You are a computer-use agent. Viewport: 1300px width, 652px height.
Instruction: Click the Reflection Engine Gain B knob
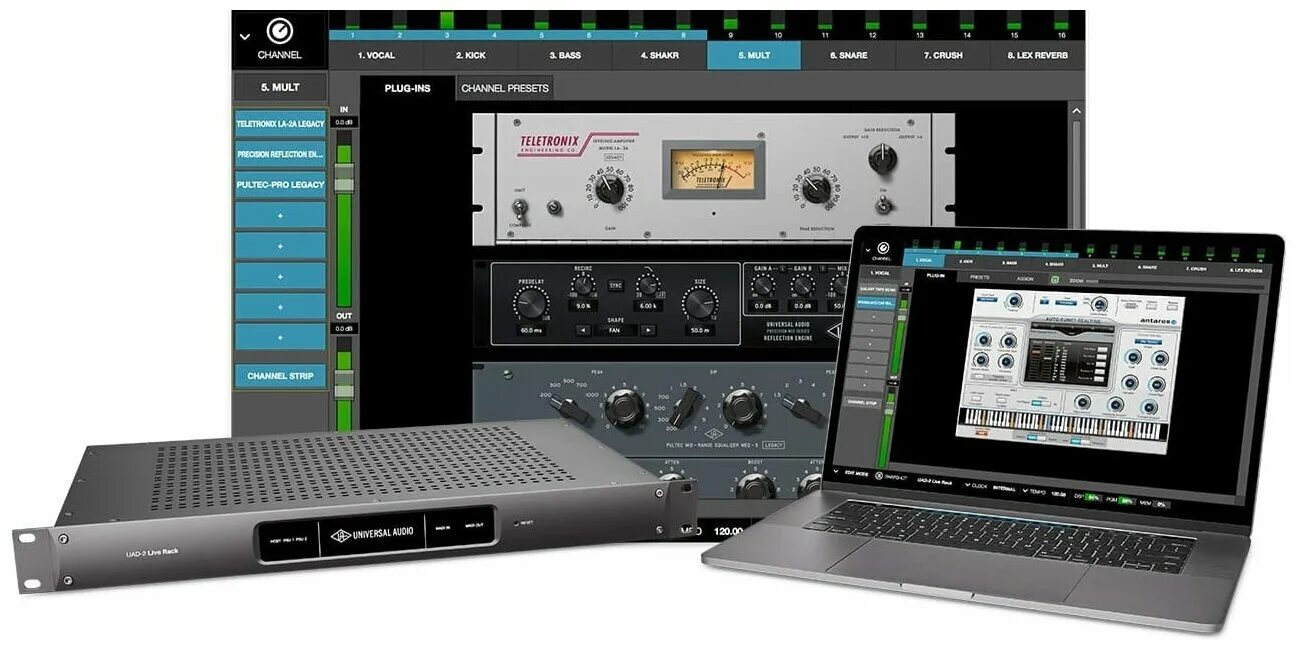point(803,285)
